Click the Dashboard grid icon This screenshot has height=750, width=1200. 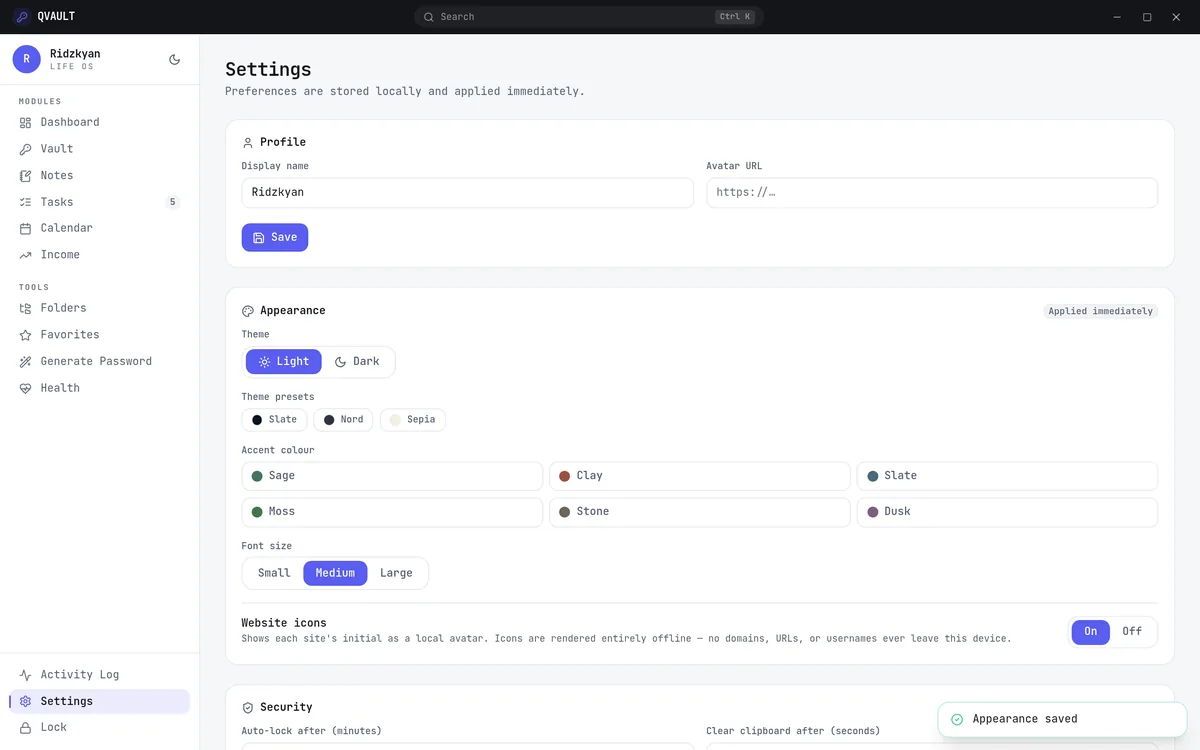pos(26,122)
